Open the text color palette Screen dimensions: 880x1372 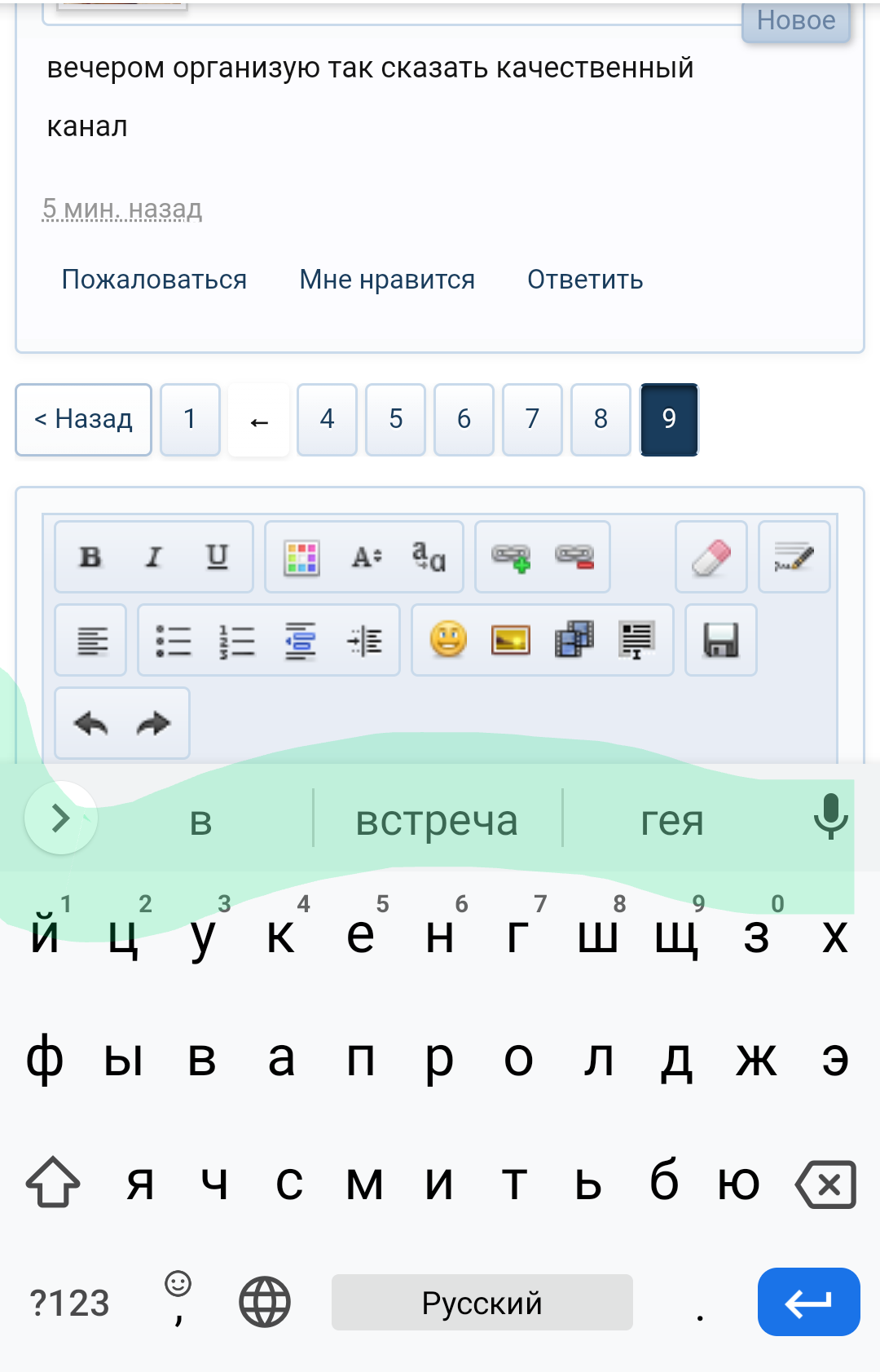[302, 558]
